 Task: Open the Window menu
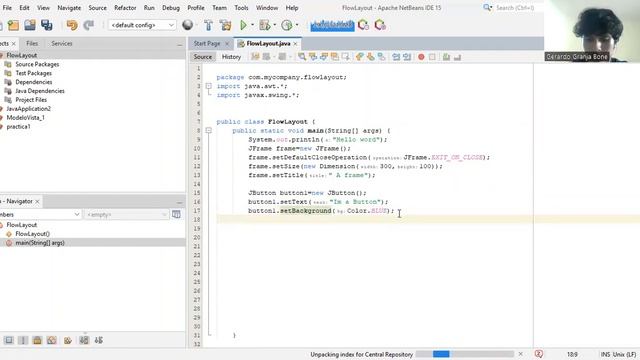[x=267, y=8]
